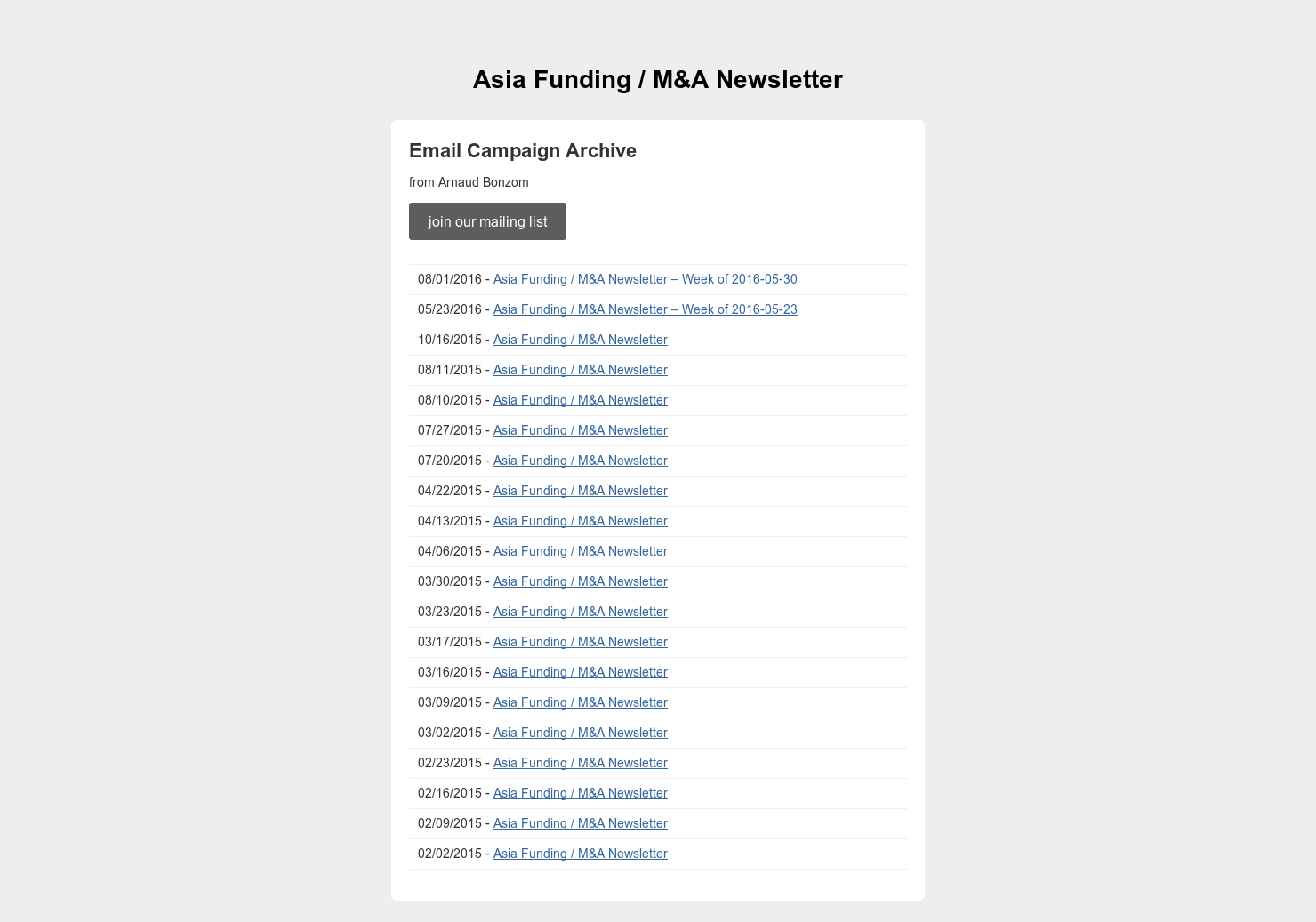Open the newsletter link dated 07/20/2015
Screen dimensions: 1316x922
pyautogui.click(x=581, y=461)
